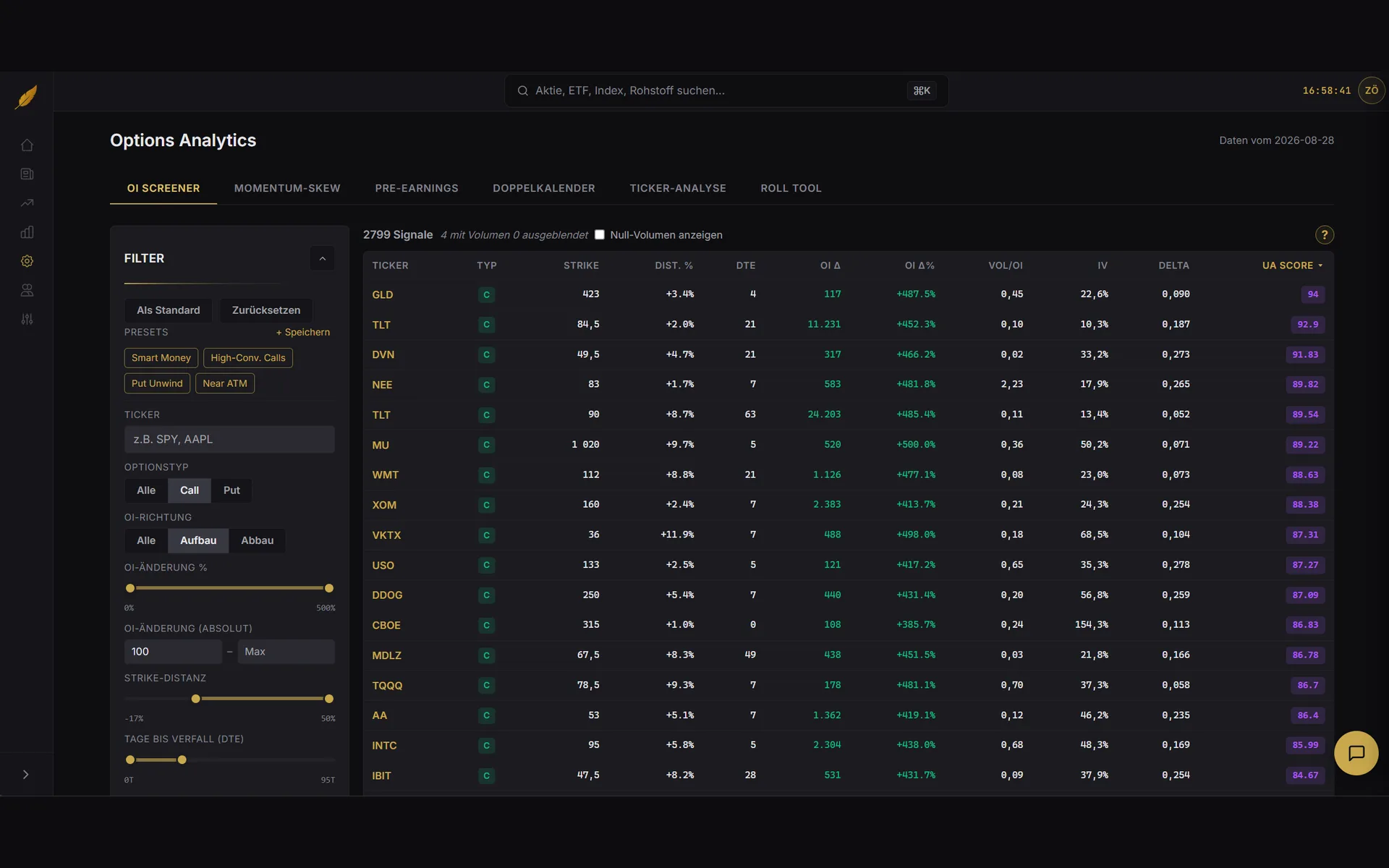
Task: Select Put option type
Action: (231, 490)
